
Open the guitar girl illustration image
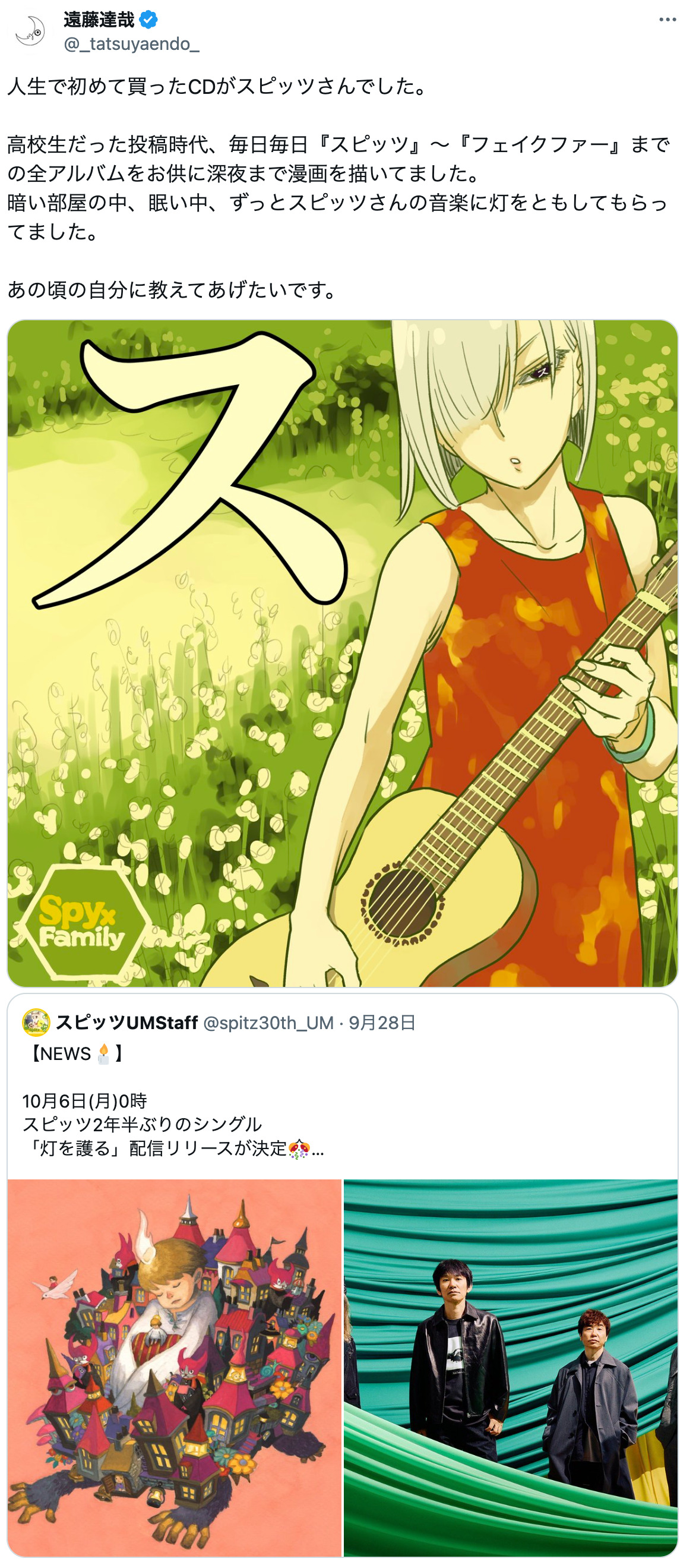tap(343, 653)
